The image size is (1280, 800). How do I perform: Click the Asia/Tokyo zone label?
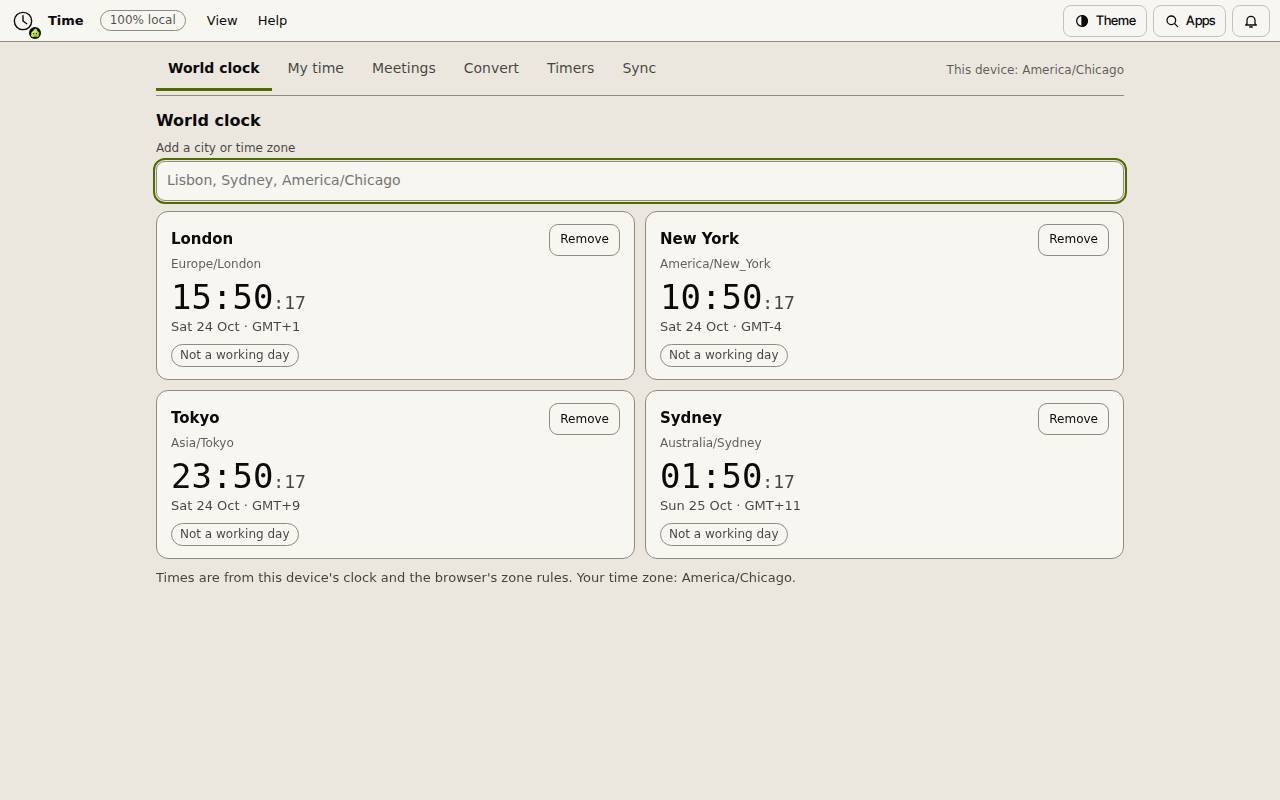point(202,443)
